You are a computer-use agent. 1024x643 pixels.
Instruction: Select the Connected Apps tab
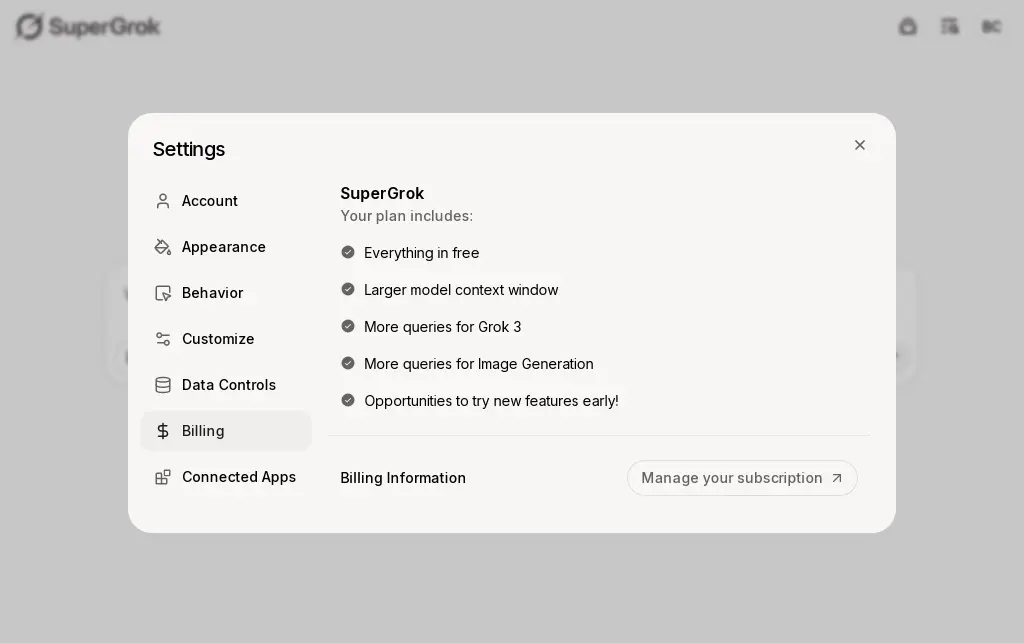point(226,477)
